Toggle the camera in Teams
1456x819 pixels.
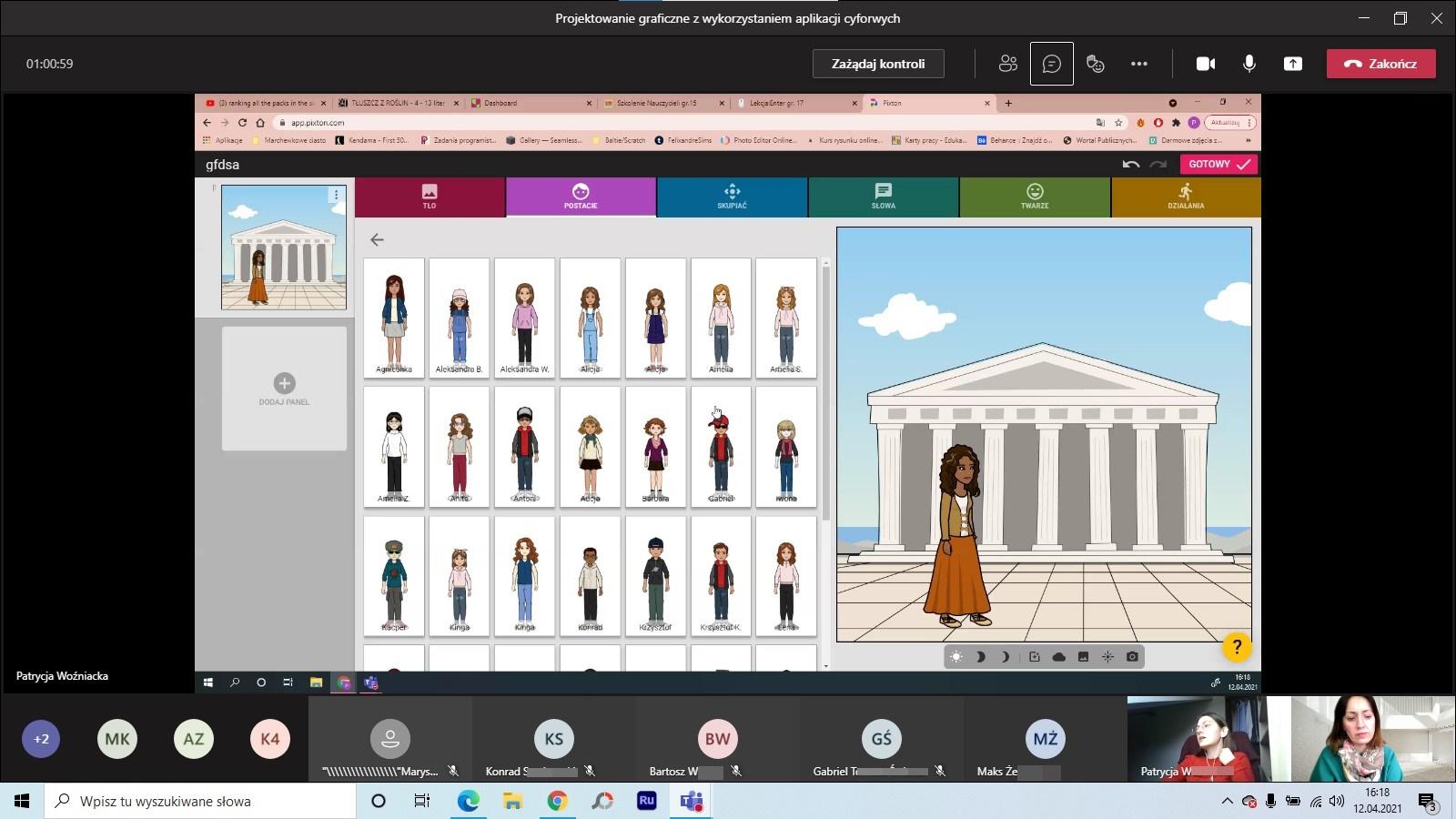coord(1206,64)
